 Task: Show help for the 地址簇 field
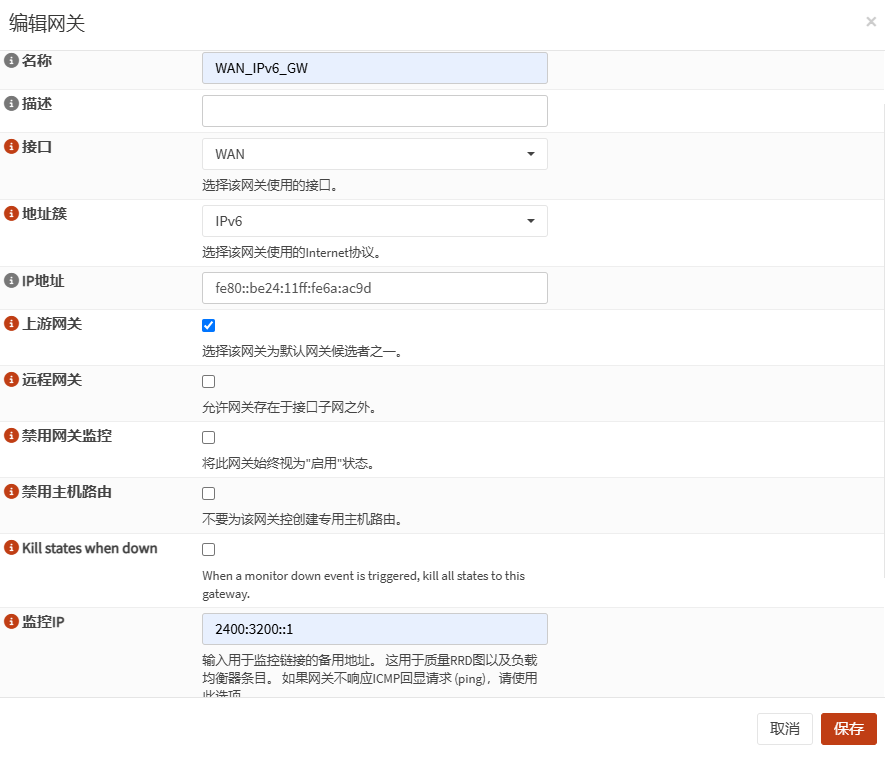pos(12,214)
